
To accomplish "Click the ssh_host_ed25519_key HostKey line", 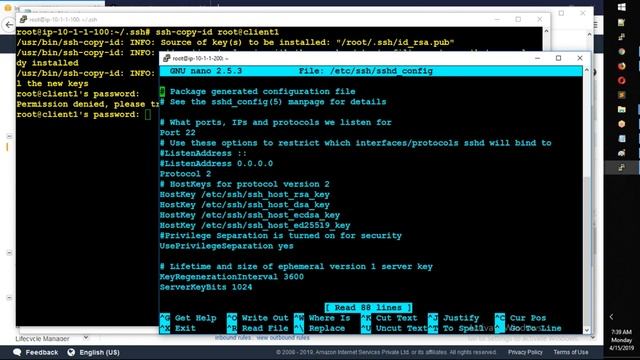I will pyautogui.click(x=255, y=225).
